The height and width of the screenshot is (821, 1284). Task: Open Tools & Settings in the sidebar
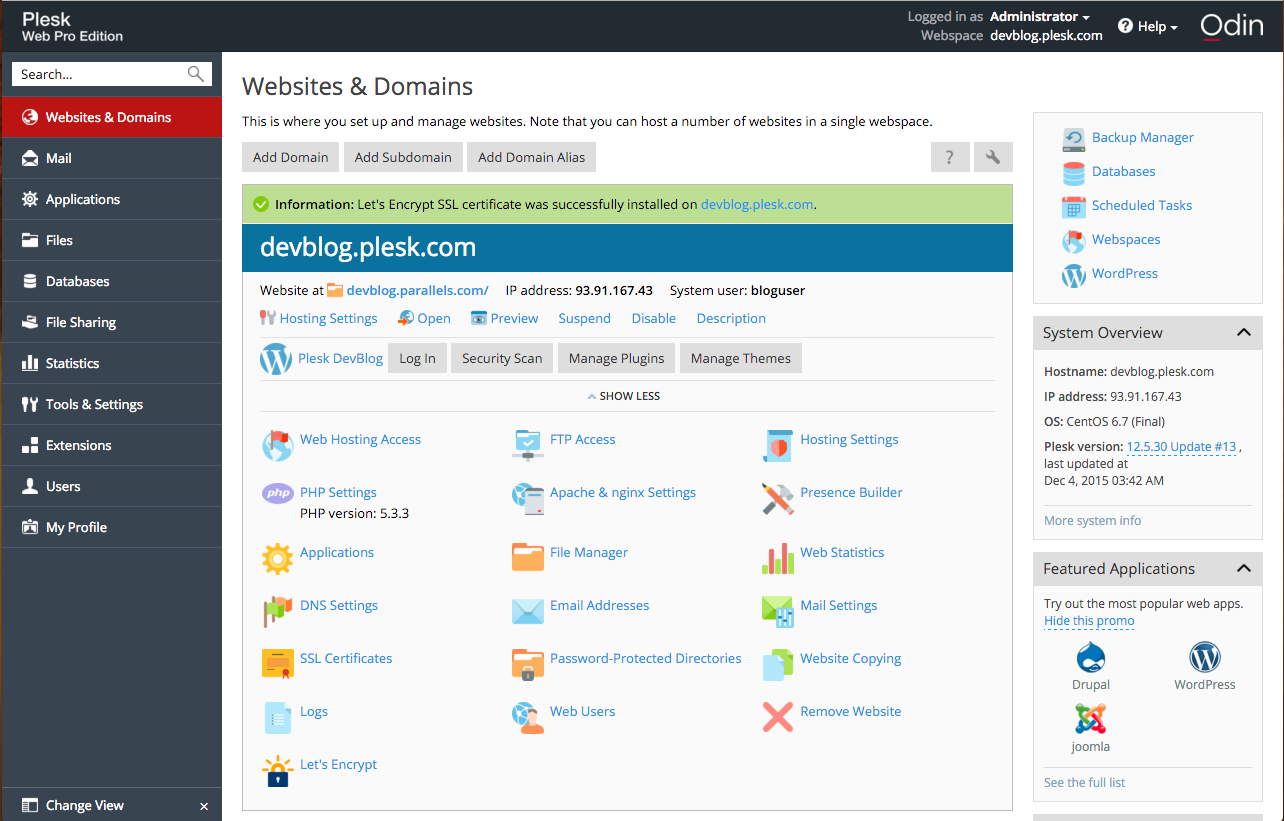tap(111, 404)
